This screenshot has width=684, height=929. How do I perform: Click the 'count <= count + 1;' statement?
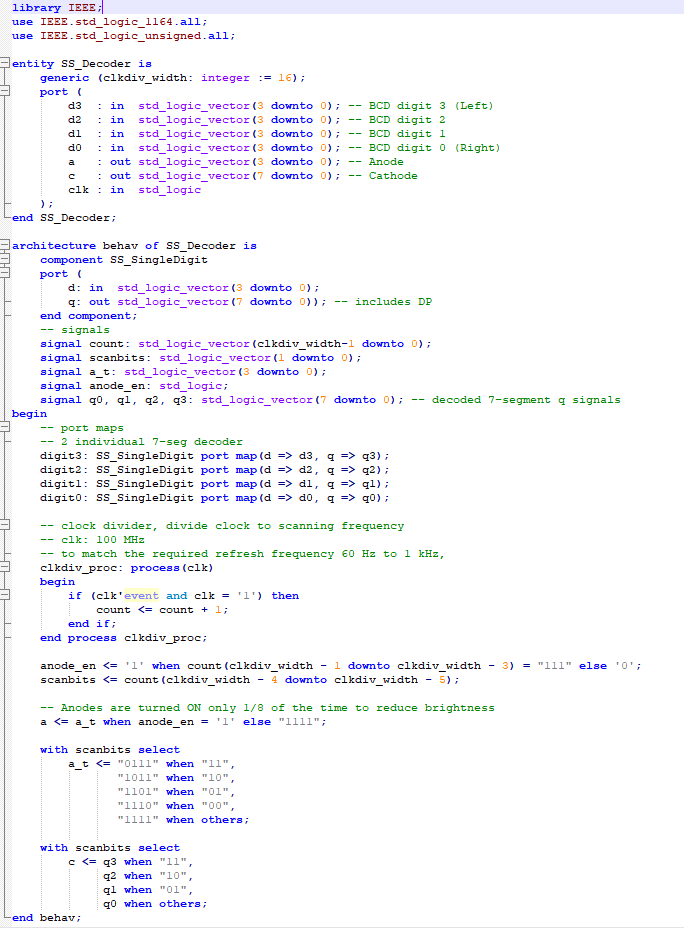tap(162, 610)
